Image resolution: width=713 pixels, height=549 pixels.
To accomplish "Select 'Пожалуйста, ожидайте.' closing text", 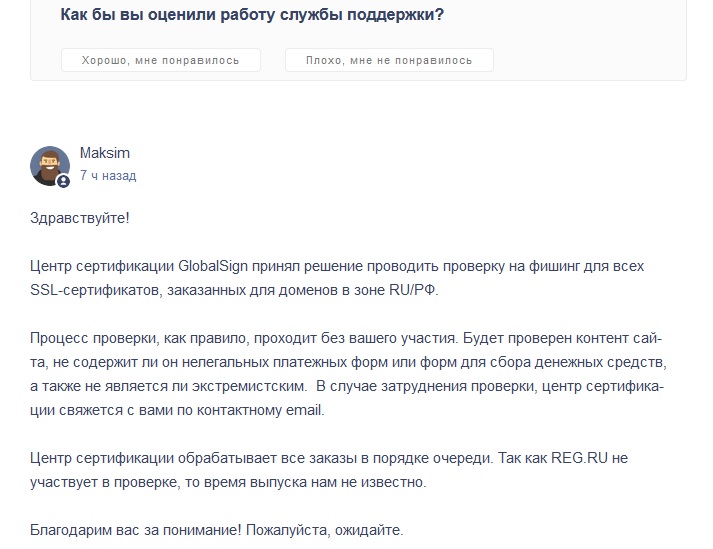I will pyautogui.click(x=325, y=530).
